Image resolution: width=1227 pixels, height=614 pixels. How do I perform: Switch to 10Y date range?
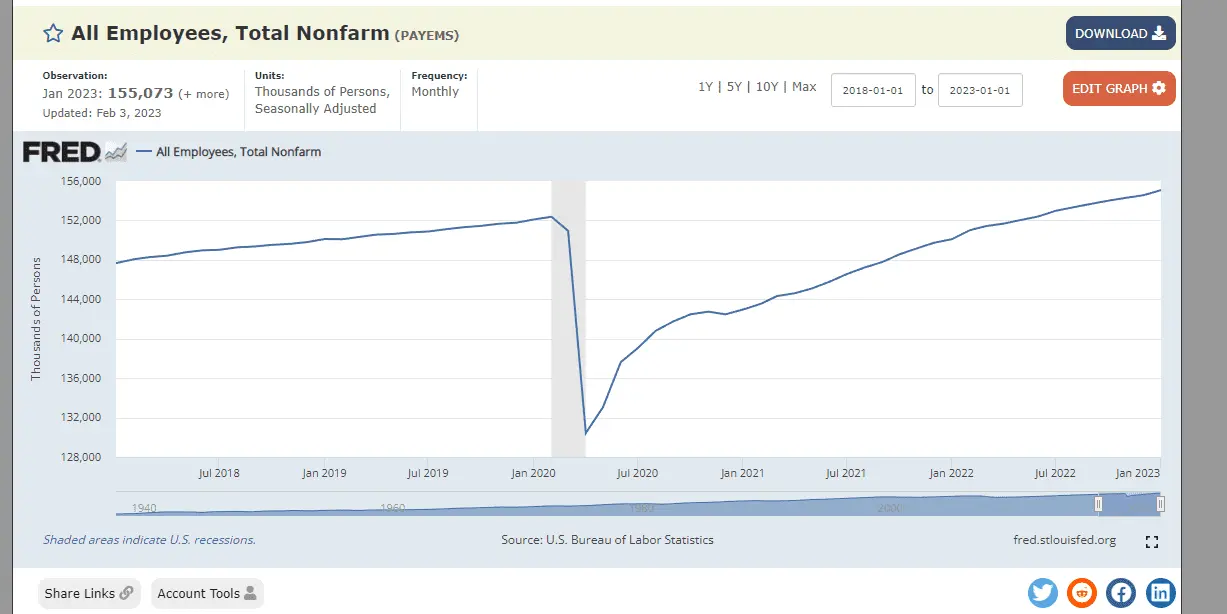[x=766, y=87]
